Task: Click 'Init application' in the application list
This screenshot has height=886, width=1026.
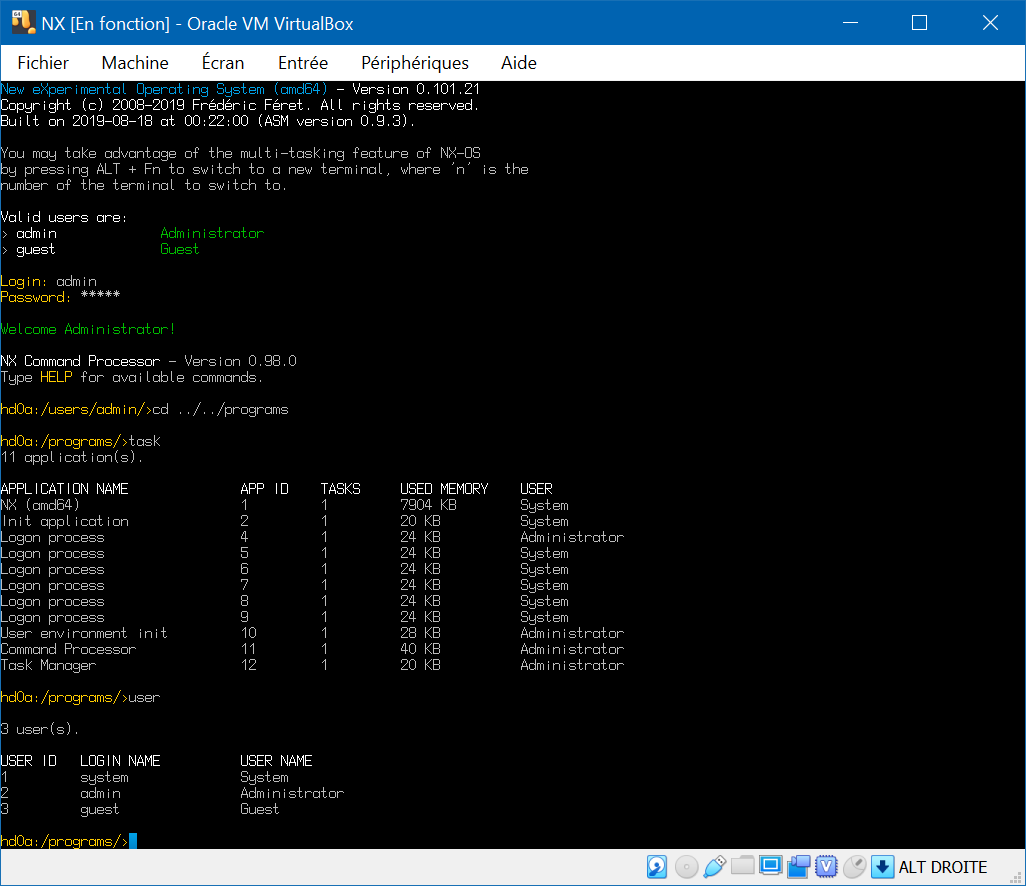Action: pyautogui.click(x=65, y=522)
